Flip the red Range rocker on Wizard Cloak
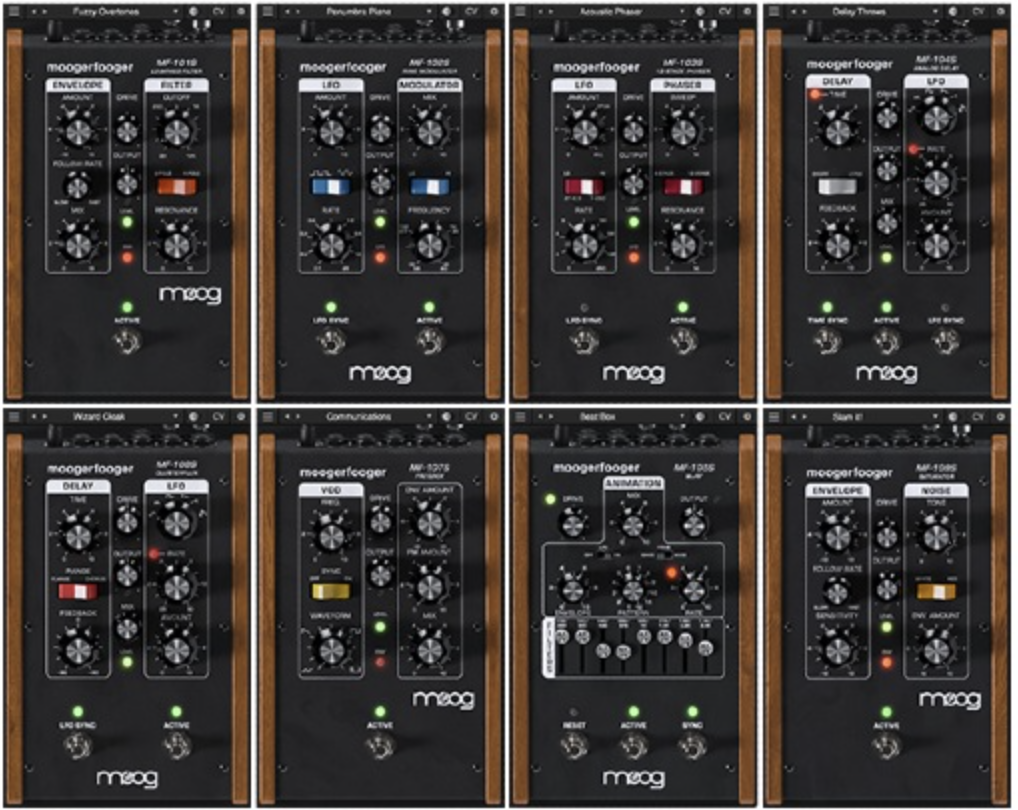This screenshot has width=1018, height=810. tap(78, 591)
